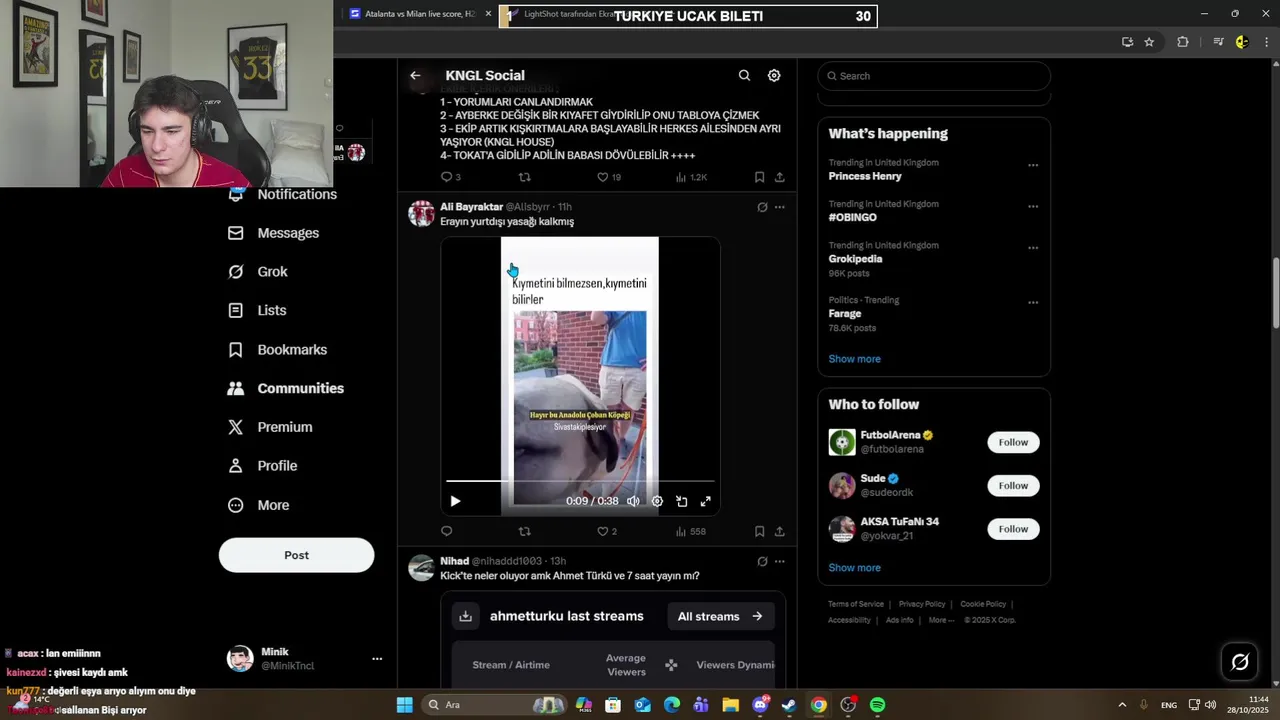The image size is (1280, 720).
Task: Search within KNGL Social community
Action: (744, 75)
